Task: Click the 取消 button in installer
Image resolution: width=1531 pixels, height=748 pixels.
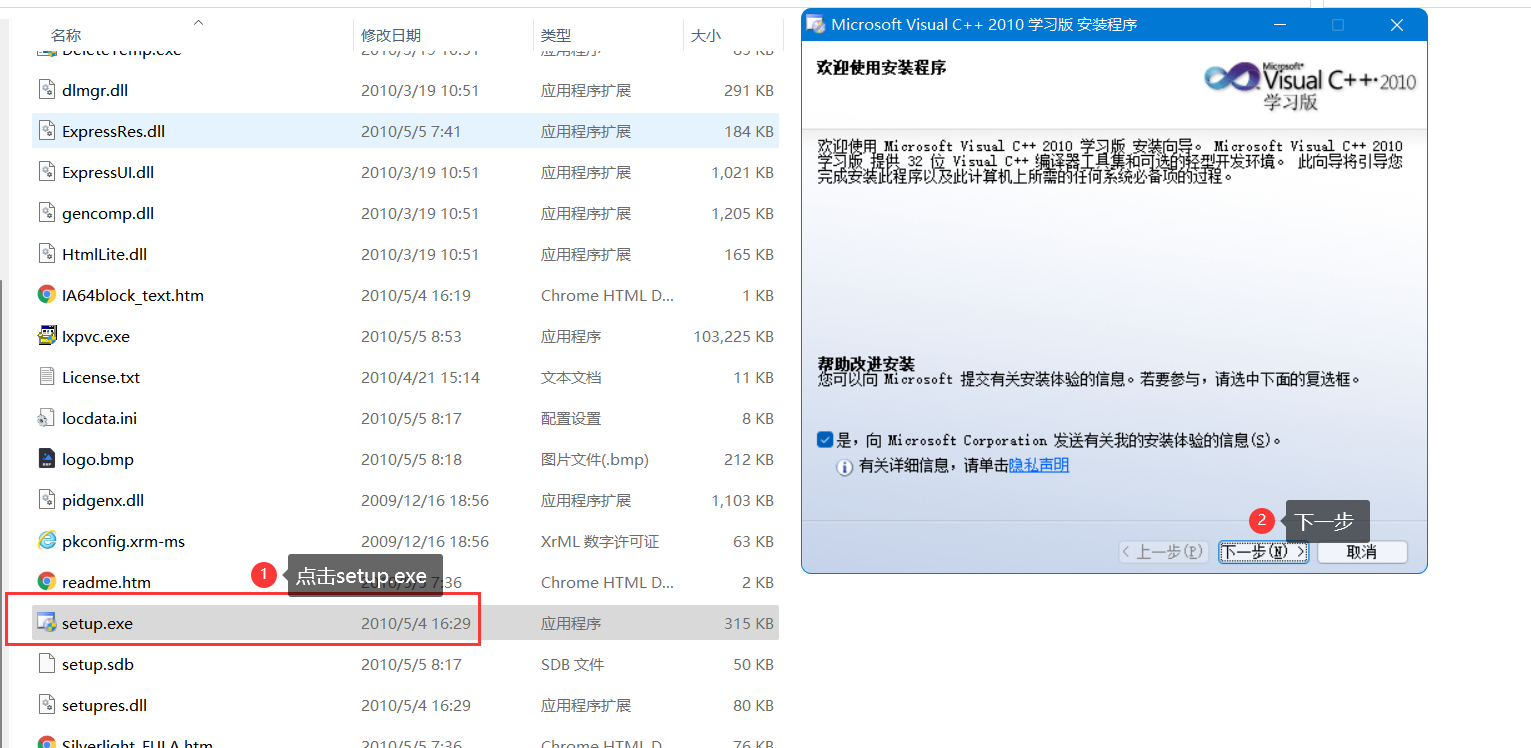Action: pos(1362,552)
